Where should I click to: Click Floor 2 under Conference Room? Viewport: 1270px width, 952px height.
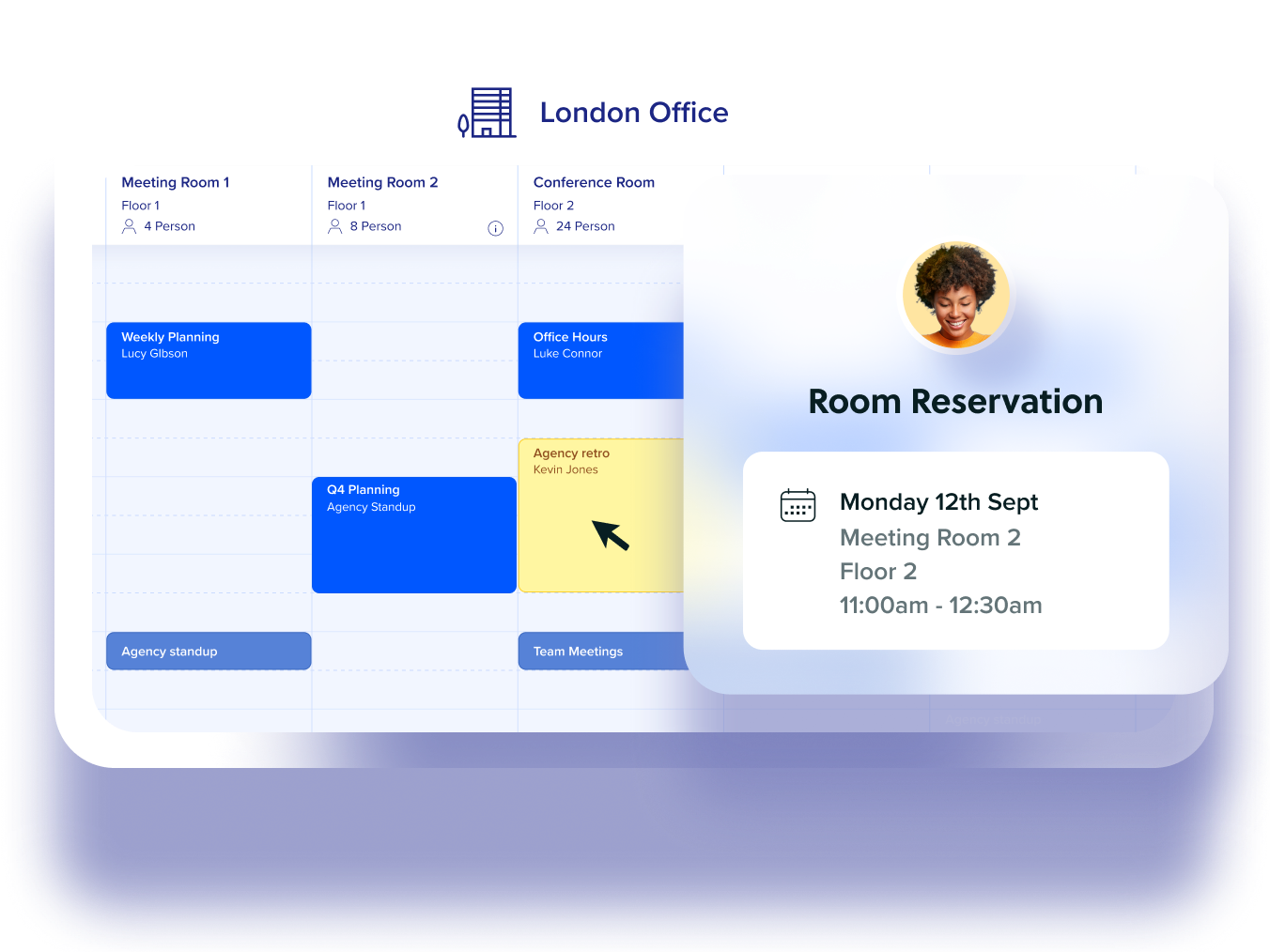coord(553,206)
